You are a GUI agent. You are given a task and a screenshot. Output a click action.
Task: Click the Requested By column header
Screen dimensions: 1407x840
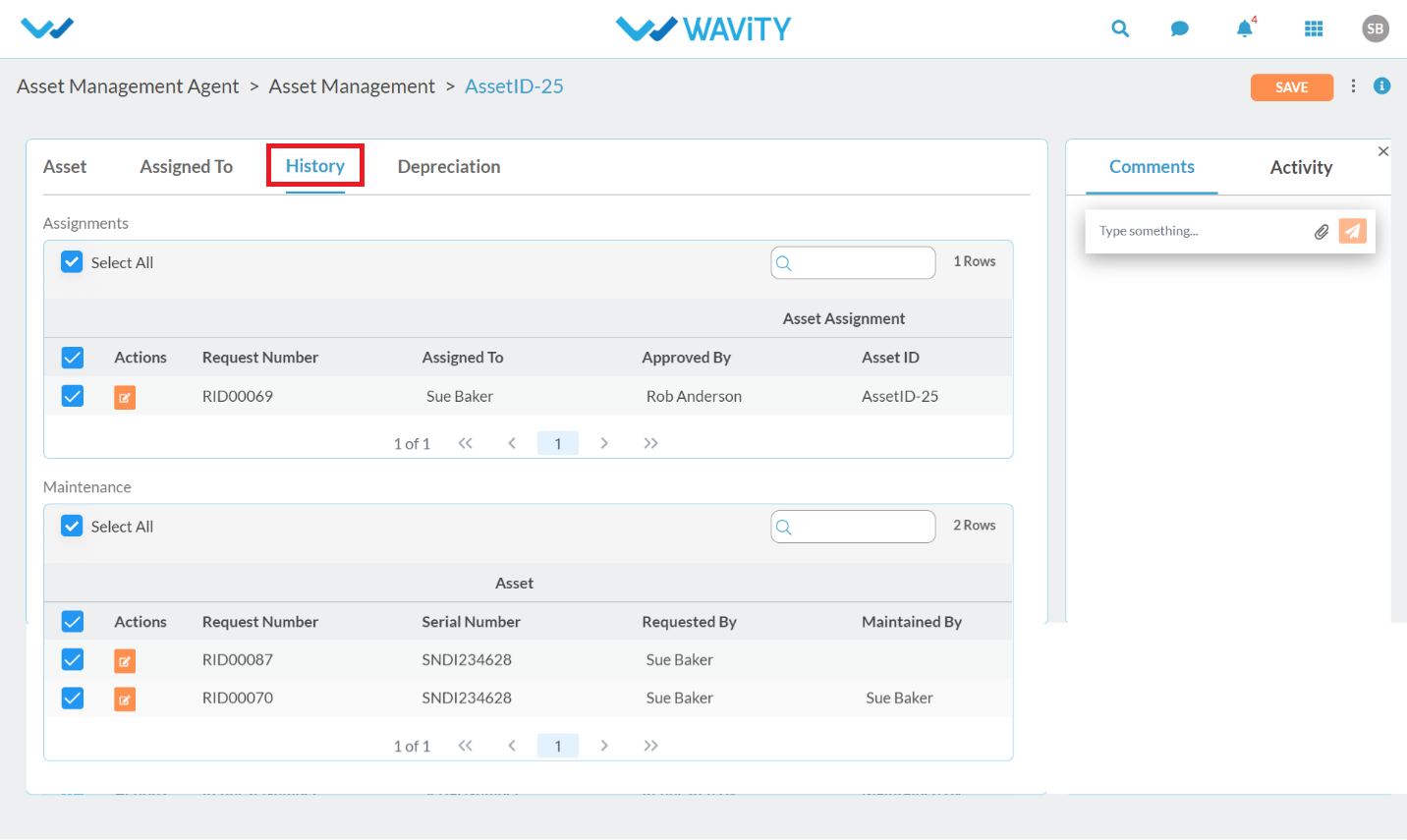(x=689, y=622)
